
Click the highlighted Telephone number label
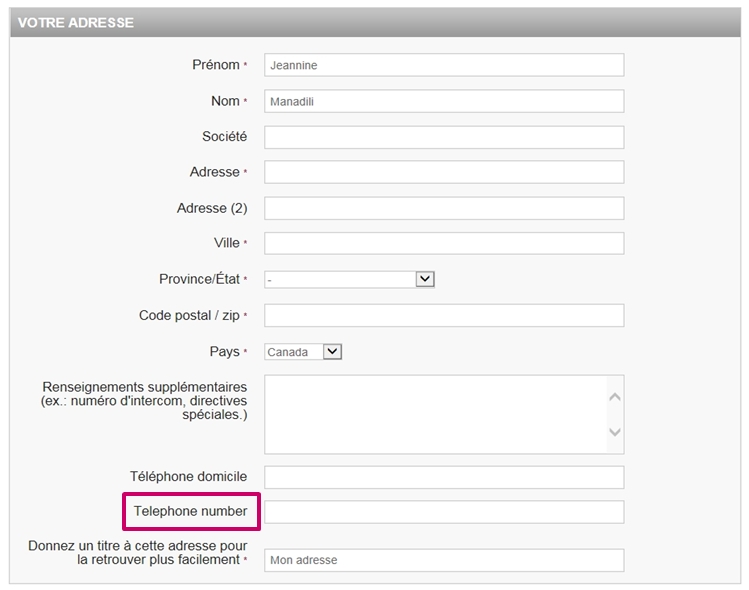(x=191, y=511)
